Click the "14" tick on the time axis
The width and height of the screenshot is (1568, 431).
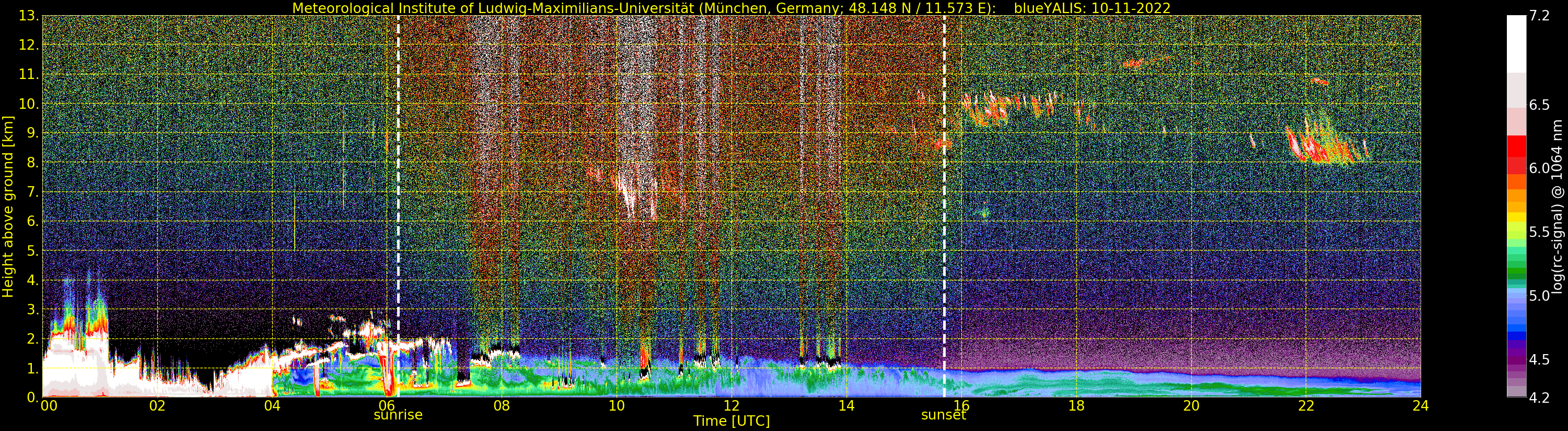pos(846,405)
